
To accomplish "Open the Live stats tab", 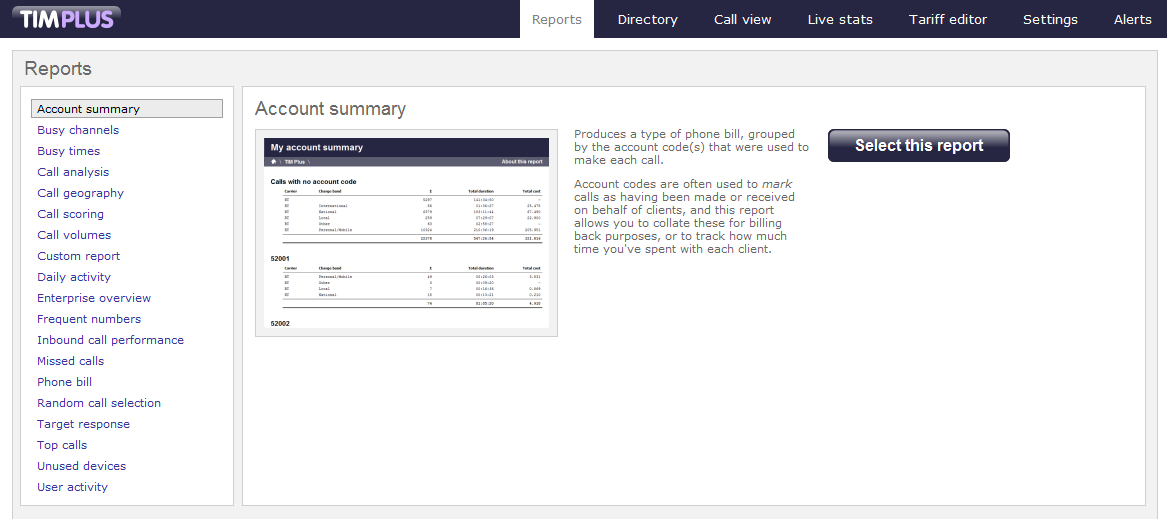I will point(840,19).
